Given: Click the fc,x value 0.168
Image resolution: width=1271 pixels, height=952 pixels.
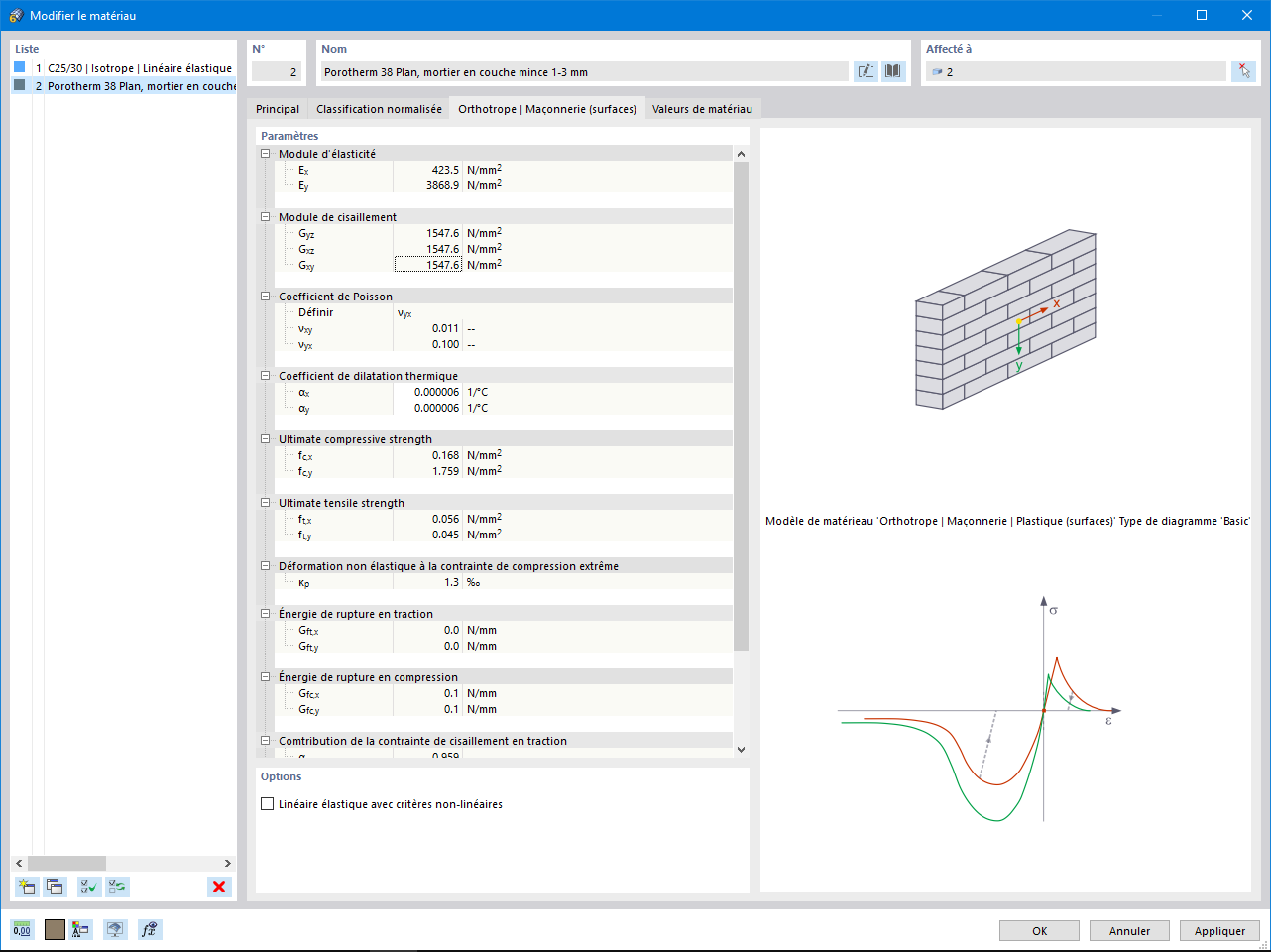Looking at the screenshot, I should [x=427, y=455].
